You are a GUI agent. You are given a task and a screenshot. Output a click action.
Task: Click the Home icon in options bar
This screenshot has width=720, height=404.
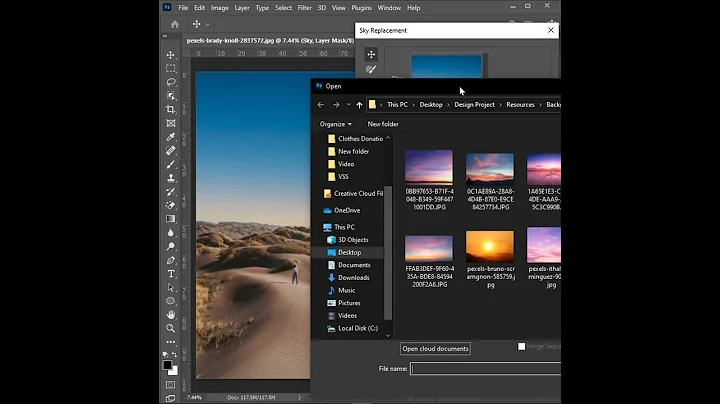click(x=174, y=24)
